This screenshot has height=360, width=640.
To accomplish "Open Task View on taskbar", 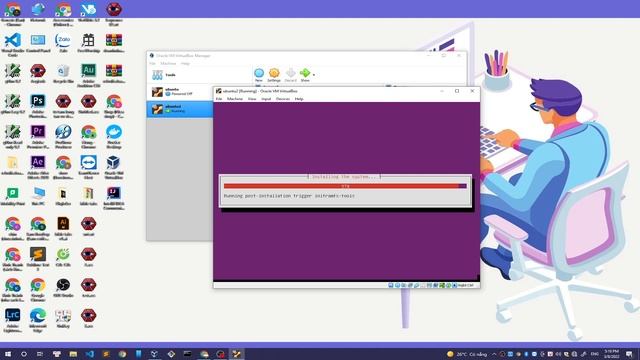I will point(40,354).
